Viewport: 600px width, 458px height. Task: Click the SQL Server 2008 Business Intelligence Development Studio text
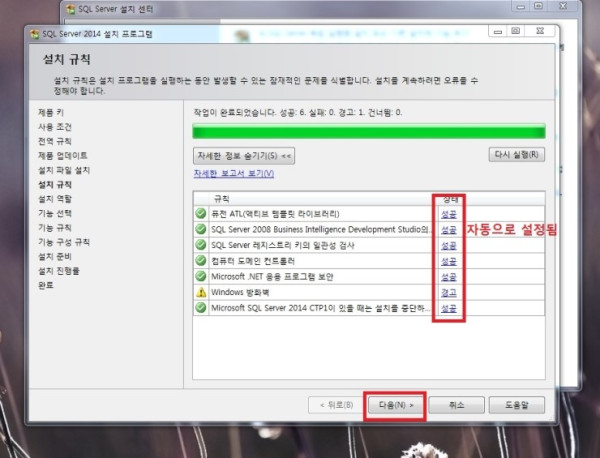pos(320,229)
